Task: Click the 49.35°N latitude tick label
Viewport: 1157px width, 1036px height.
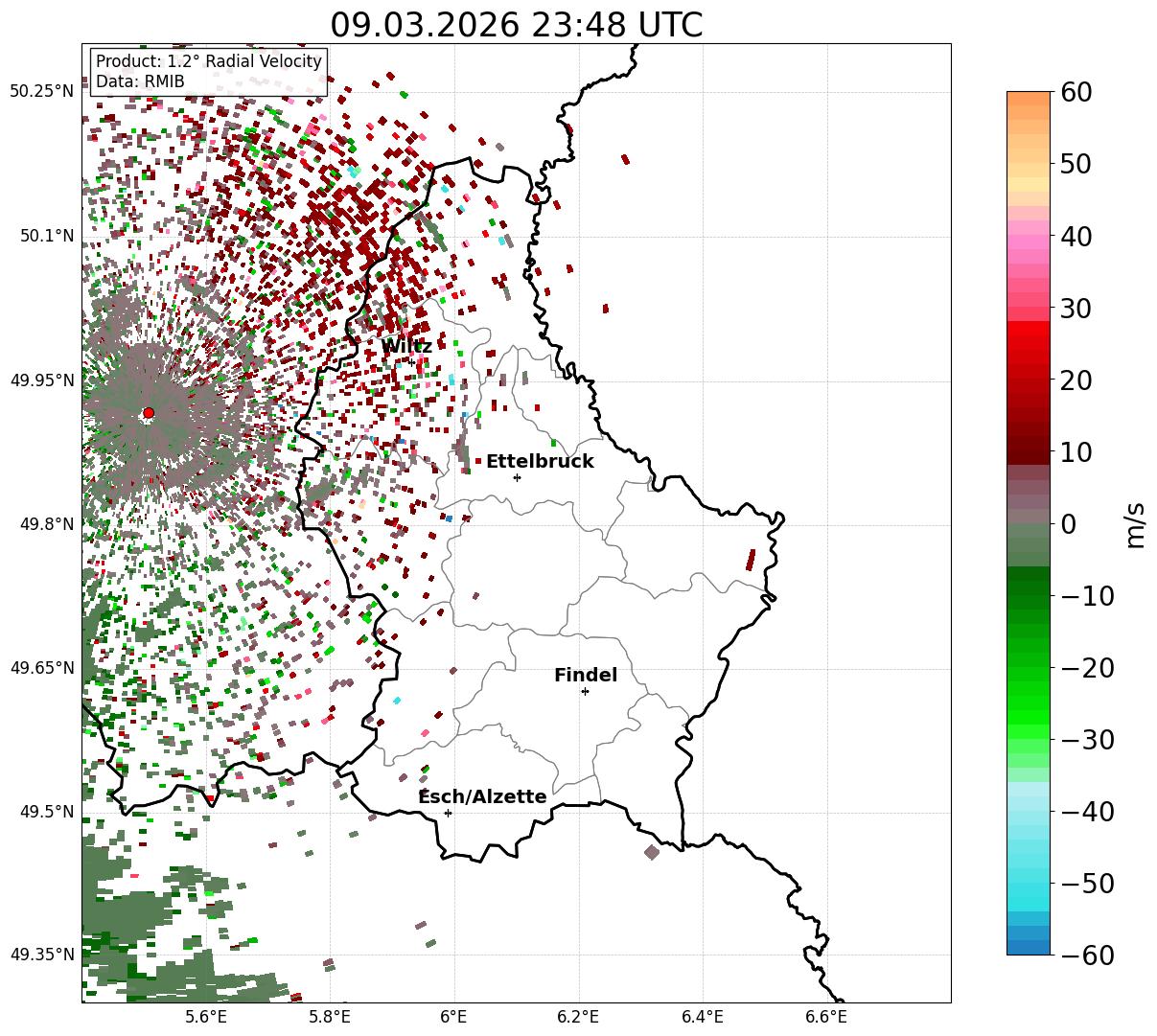Action: coord(42,955)
